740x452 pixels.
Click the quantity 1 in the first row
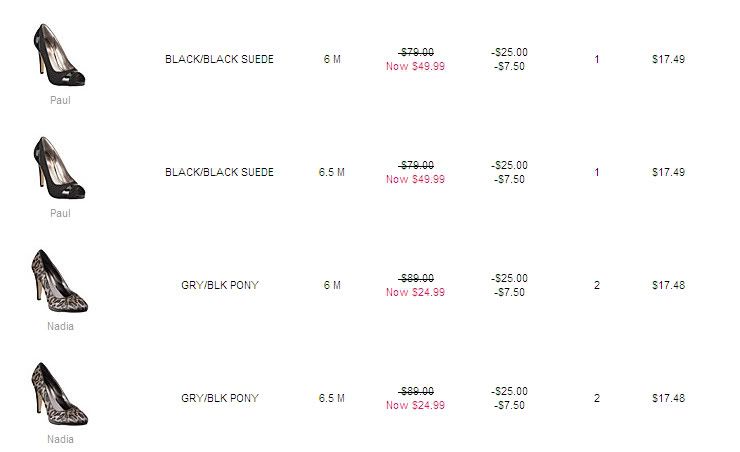597,59
